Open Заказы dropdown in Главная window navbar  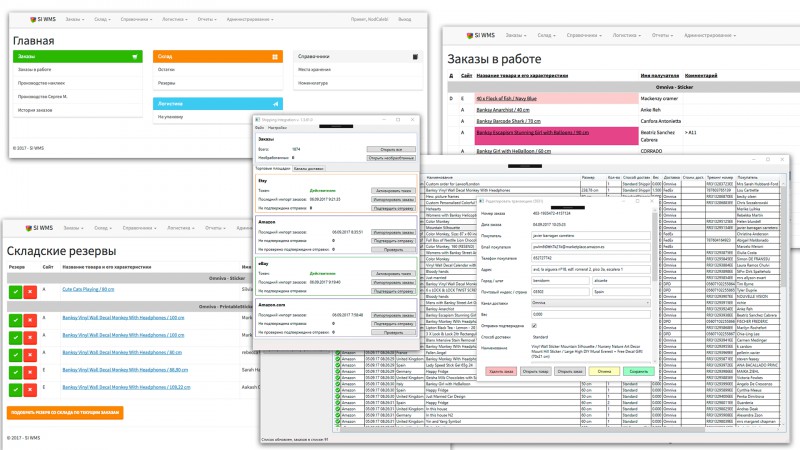pos(74,19)
